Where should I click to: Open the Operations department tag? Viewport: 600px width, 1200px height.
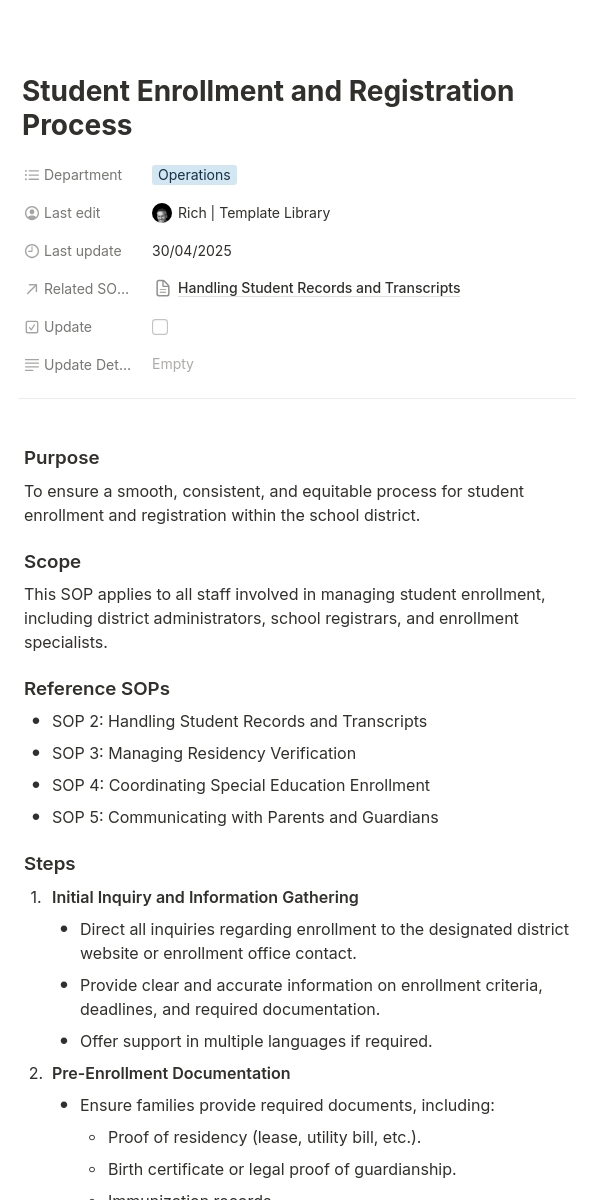(x=194, y=175)
